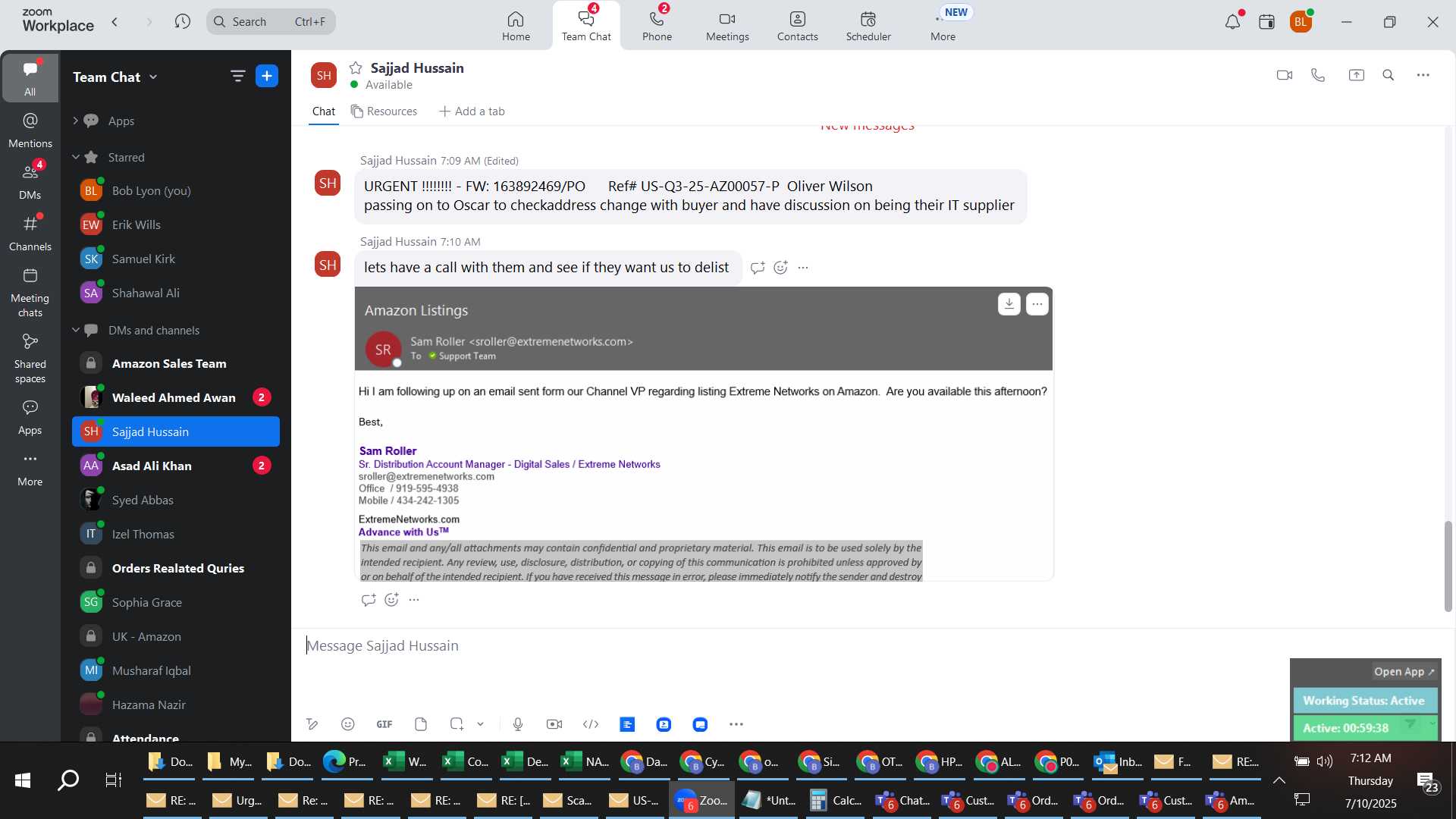Screen dimensions: 1456x819
Task: Open the history clock icon
Action: 182,22
